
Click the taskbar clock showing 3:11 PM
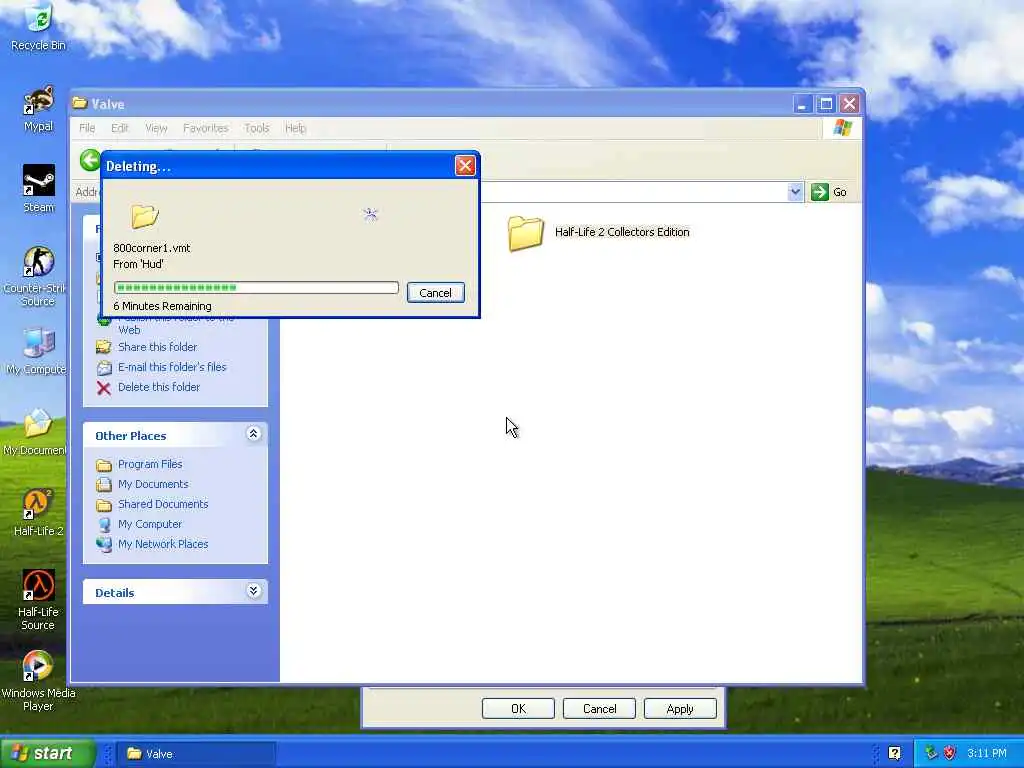click(987, 754)
